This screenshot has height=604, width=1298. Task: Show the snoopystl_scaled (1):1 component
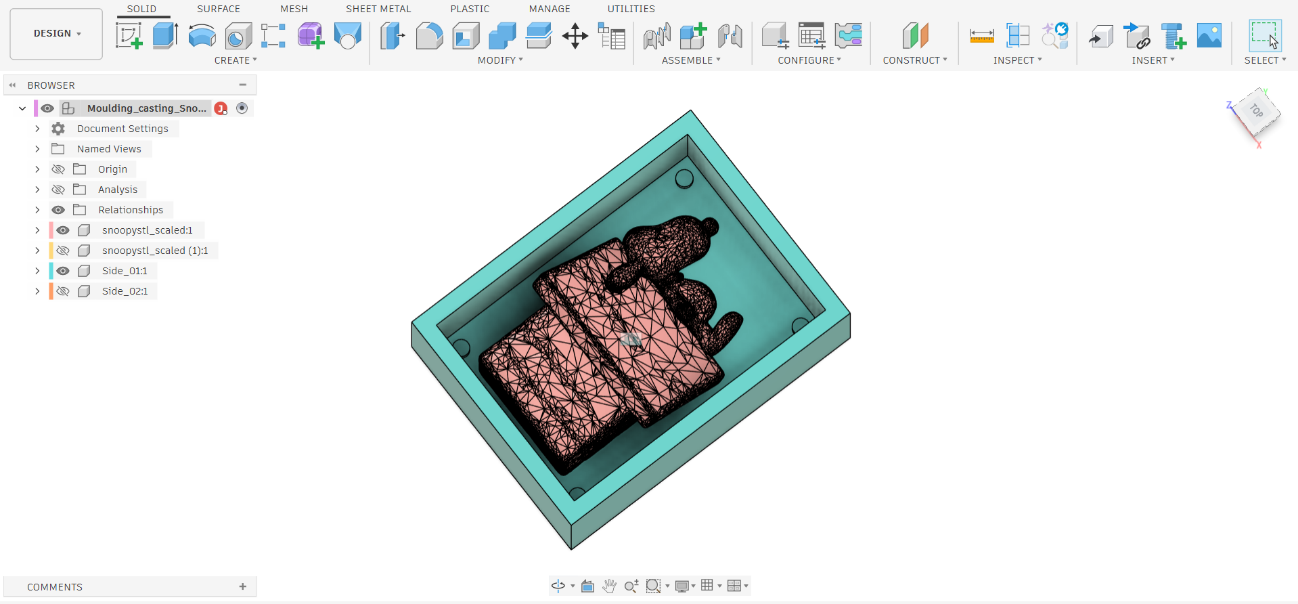tap(63, 250)
